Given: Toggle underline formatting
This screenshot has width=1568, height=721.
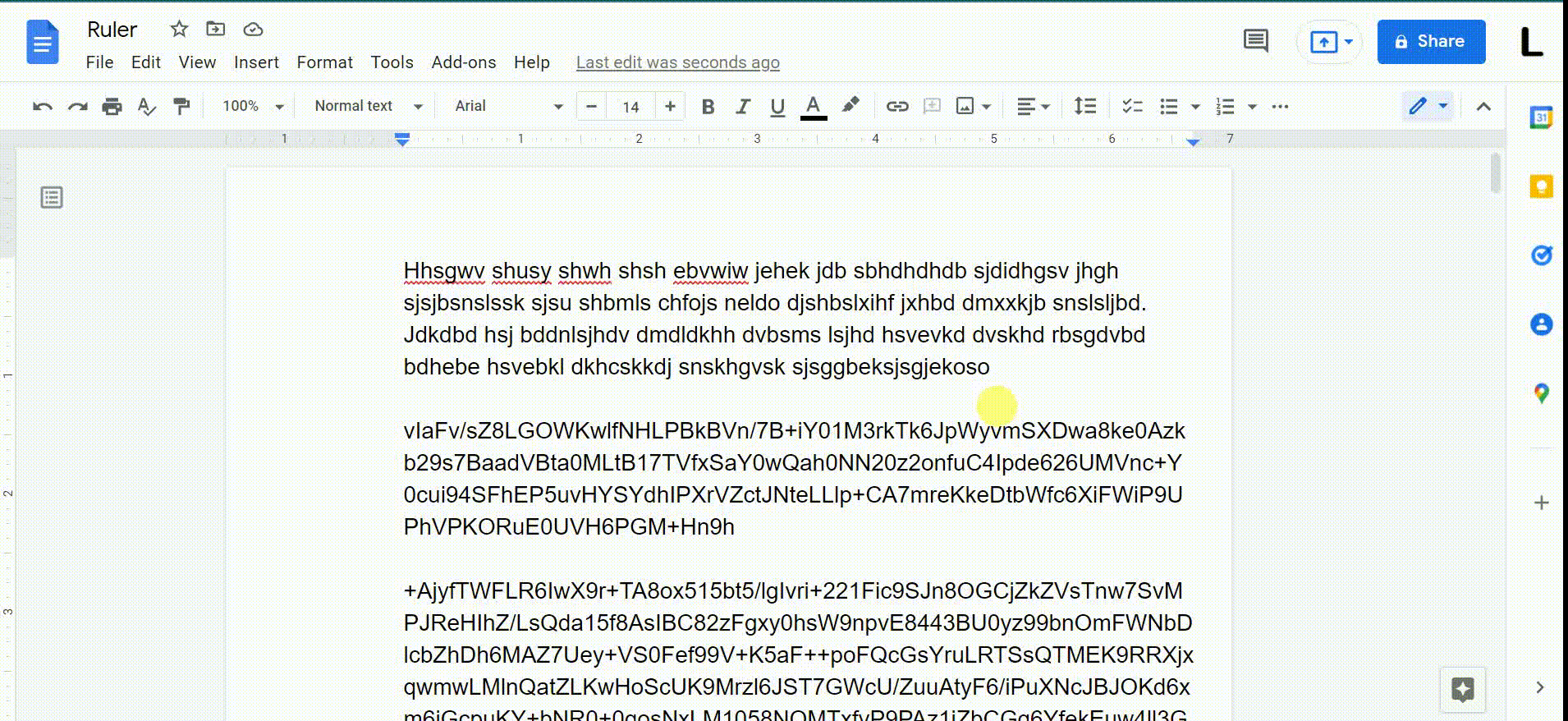Looking at the screenshot, I should coord(777,107).
